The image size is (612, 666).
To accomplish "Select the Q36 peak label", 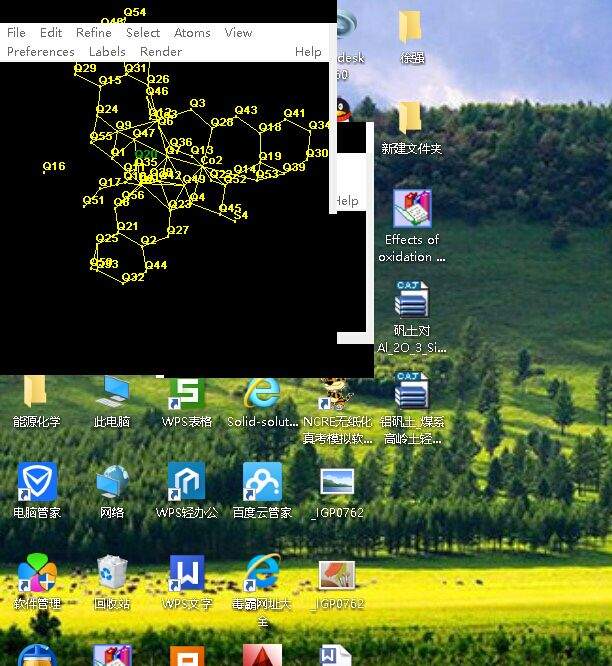I will [x=181, y=142].
